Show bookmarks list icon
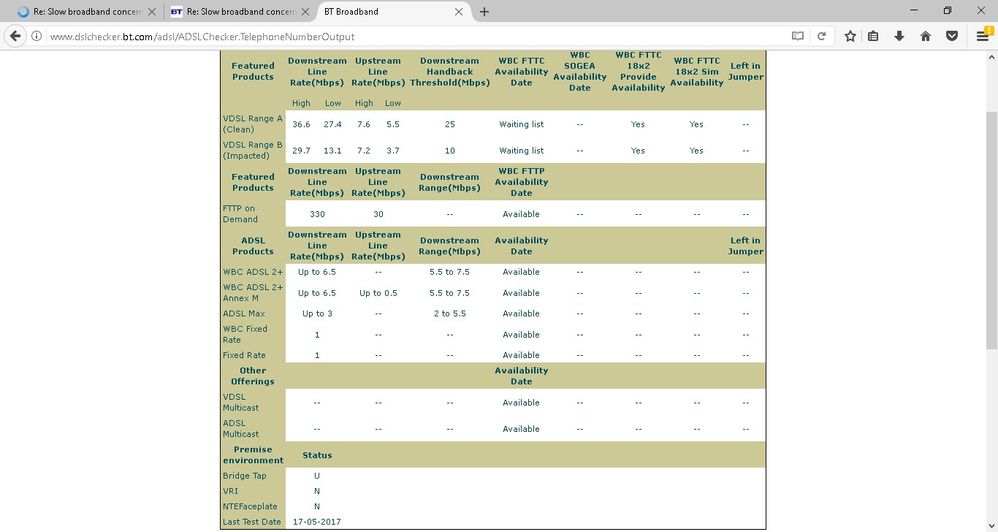The image size is (998, 532). click(873, 36)
